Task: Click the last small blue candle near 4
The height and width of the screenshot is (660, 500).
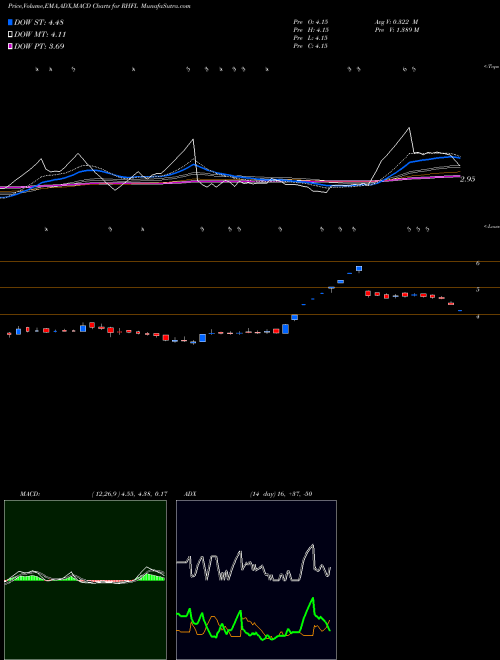Action: pos(460,311)
